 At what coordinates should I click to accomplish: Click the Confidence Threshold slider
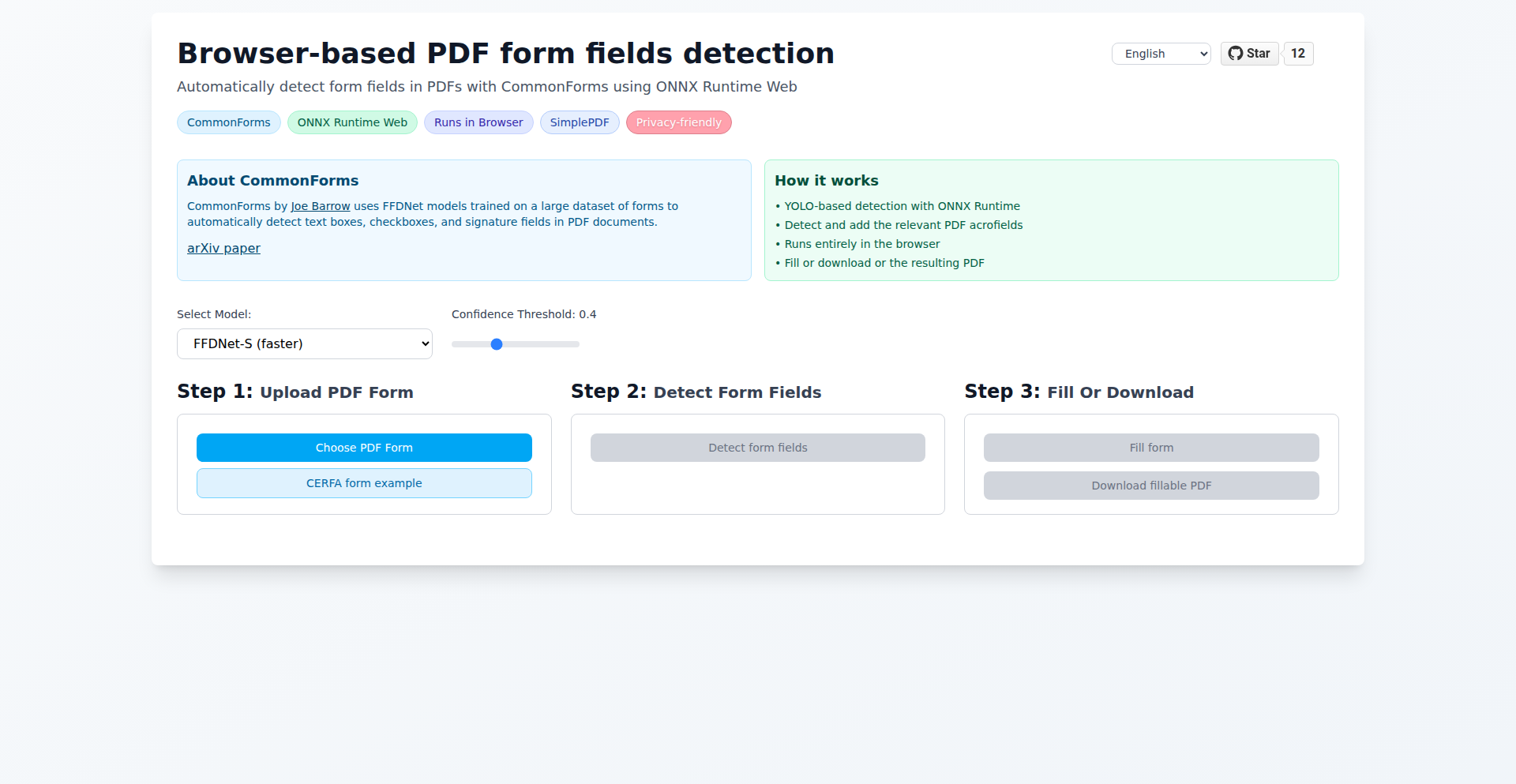[516, 344]
